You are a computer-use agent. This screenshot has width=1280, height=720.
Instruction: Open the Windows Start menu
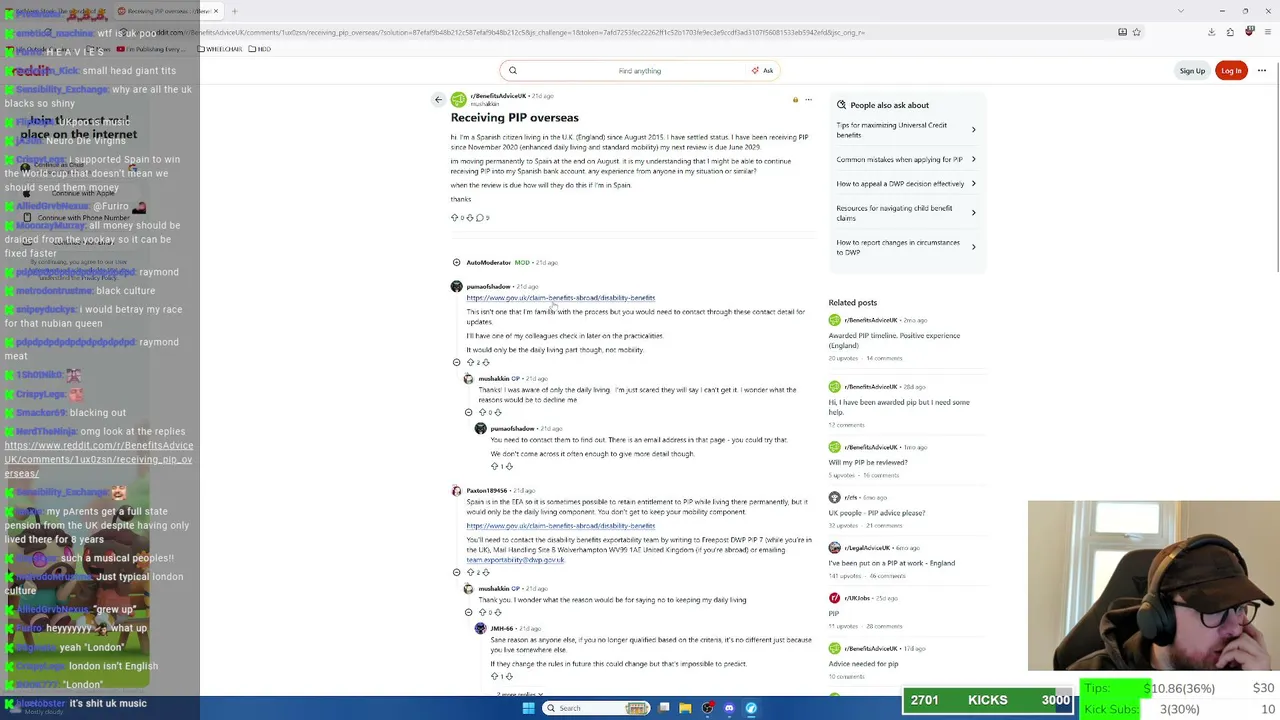pyautogui.click(x=528, y=708)
